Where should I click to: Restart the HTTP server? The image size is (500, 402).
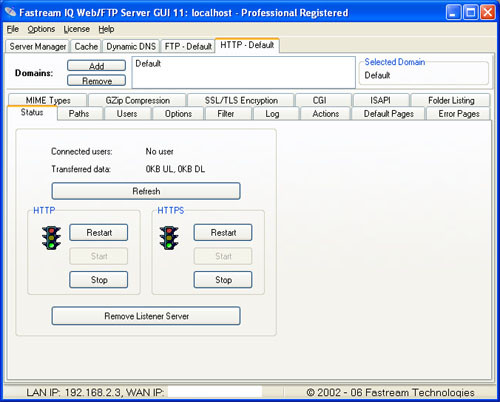[99, 232]
